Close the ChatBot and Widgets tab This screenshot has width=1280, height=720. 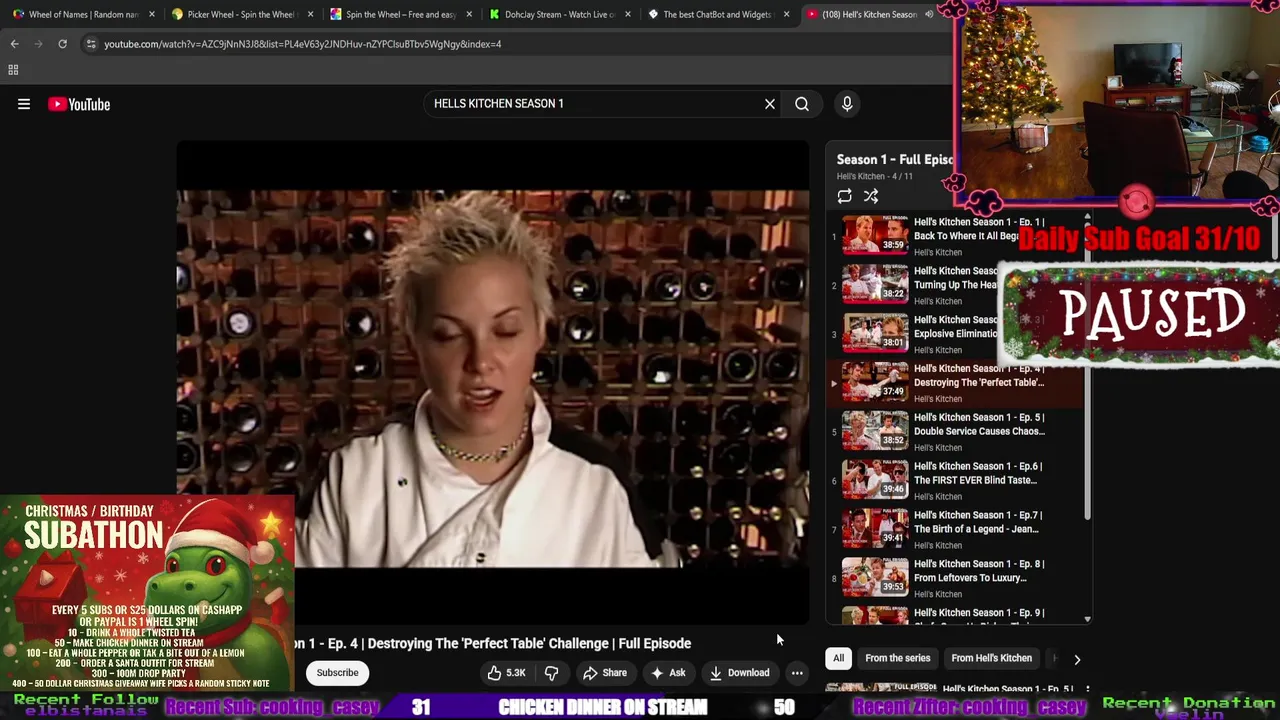point(786,15)
